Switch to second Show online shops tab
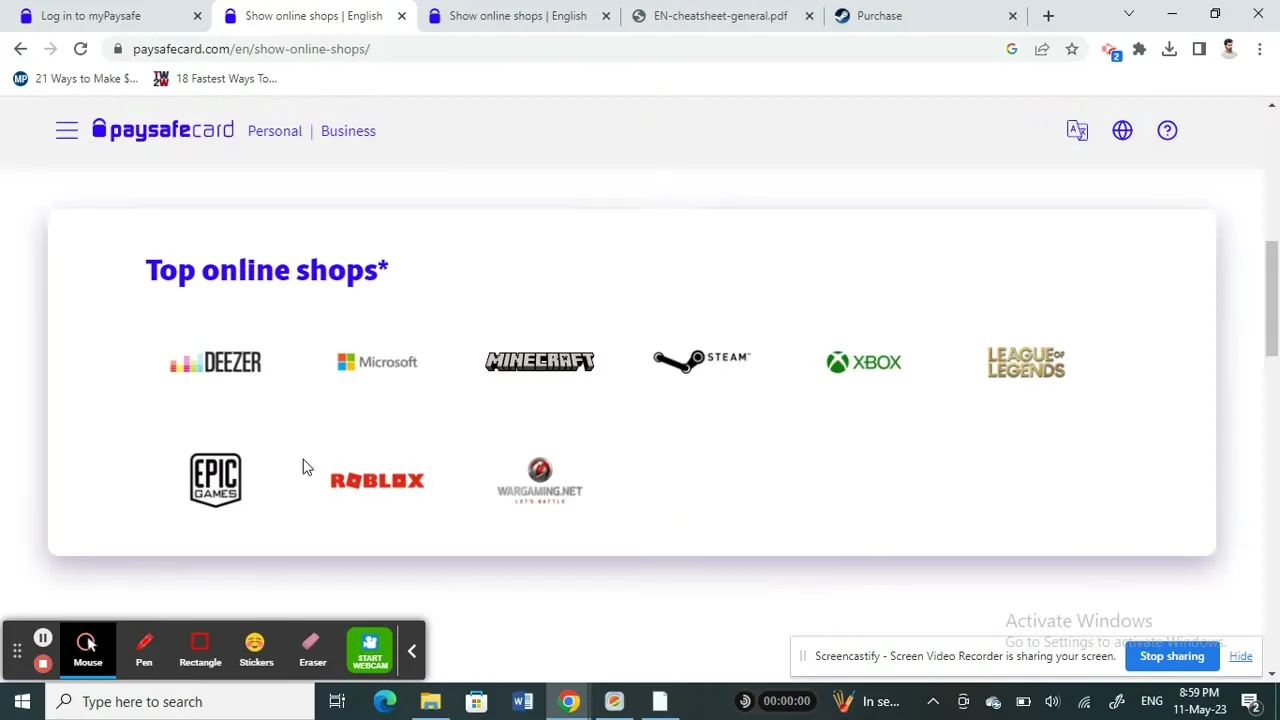 (x=518, y=16)
